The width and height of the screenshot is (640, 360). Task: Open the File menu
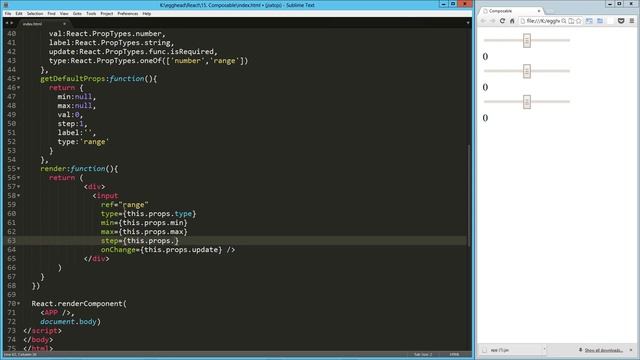point(8,13)
